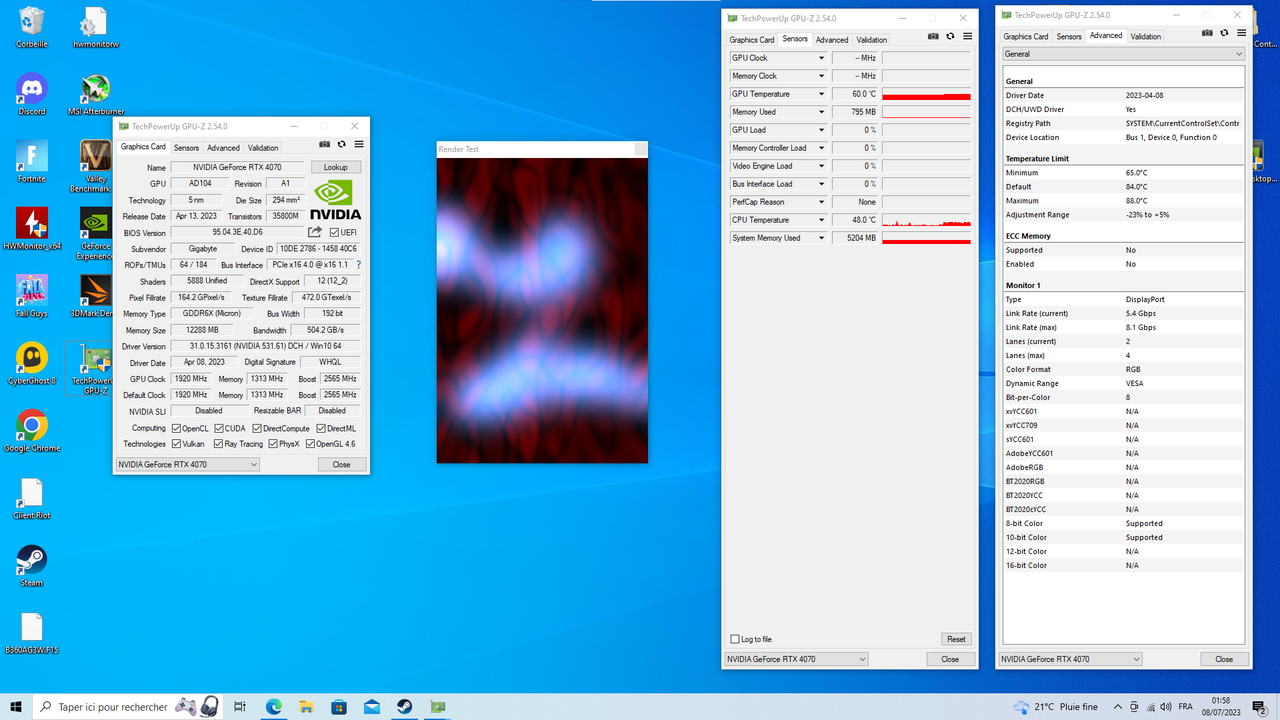Click Close button in the Graphics Card window
Screen dimensions: 1280x720
pyautogui.click(x=342, y=464)
